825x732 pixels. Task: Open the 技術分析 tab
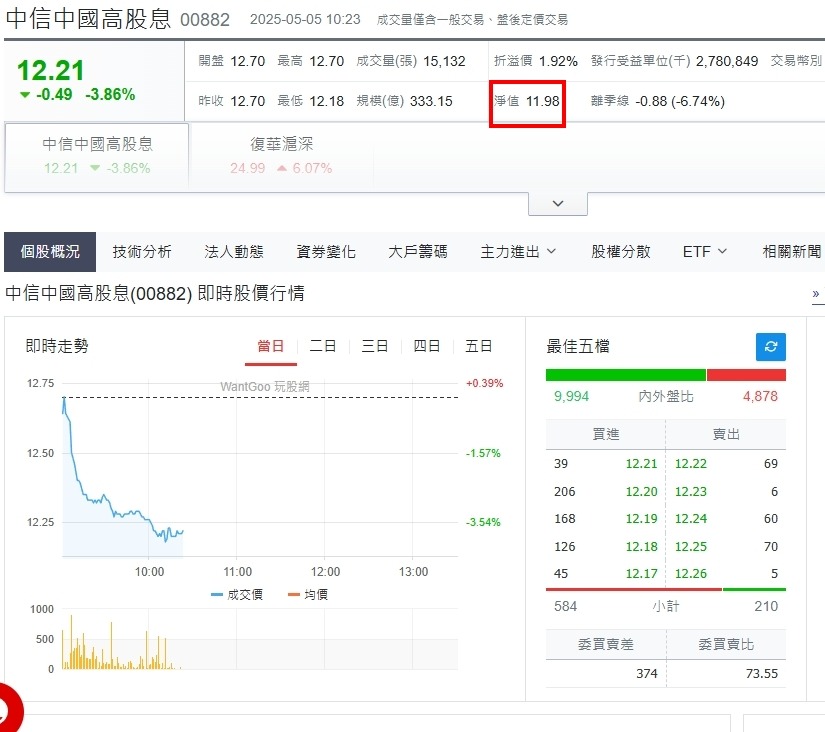tap(142, 252)
